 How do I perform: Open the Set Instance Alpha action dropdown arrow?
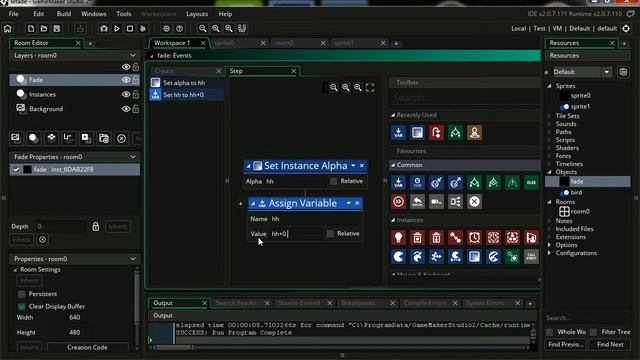353,166
